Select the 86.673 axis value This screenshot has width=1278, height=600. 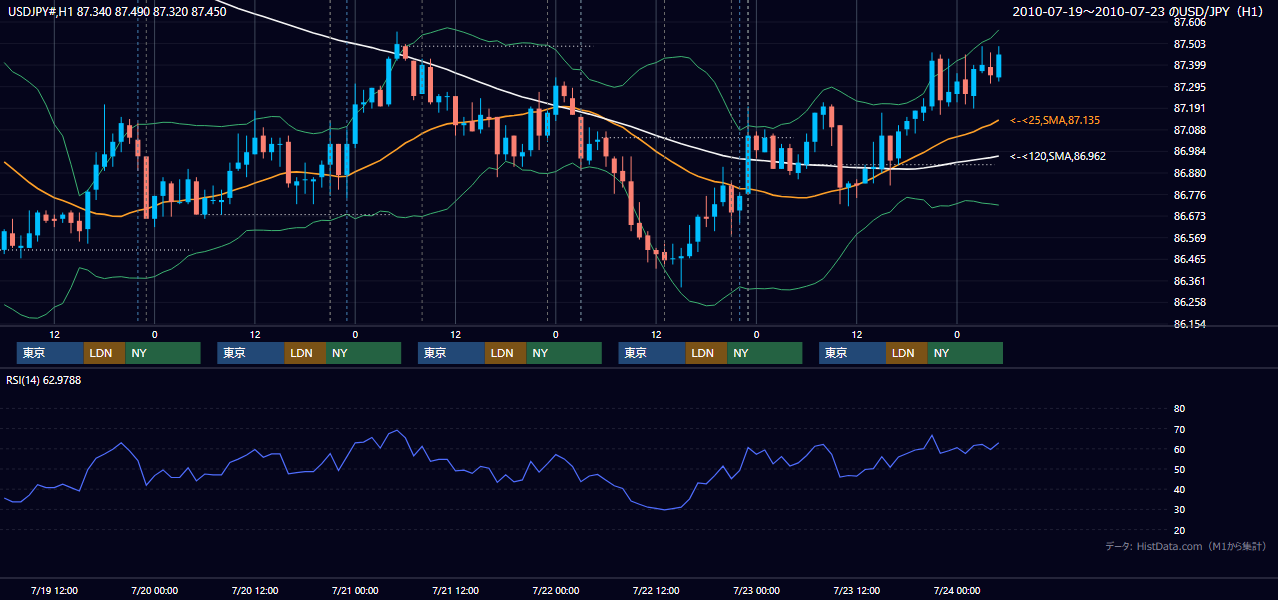pos(1190,216)
